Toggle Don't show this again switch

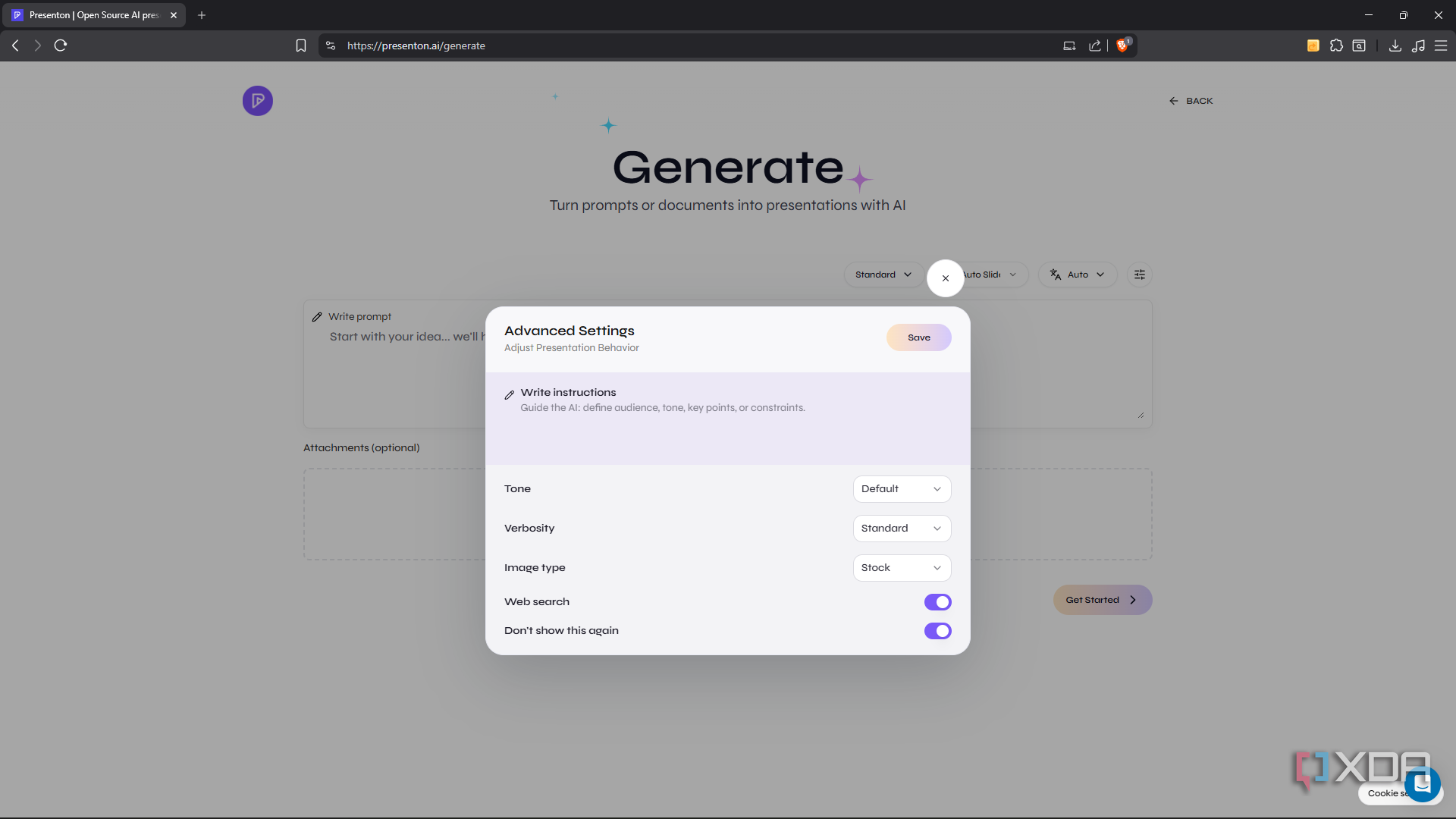[x=938, y=631]
